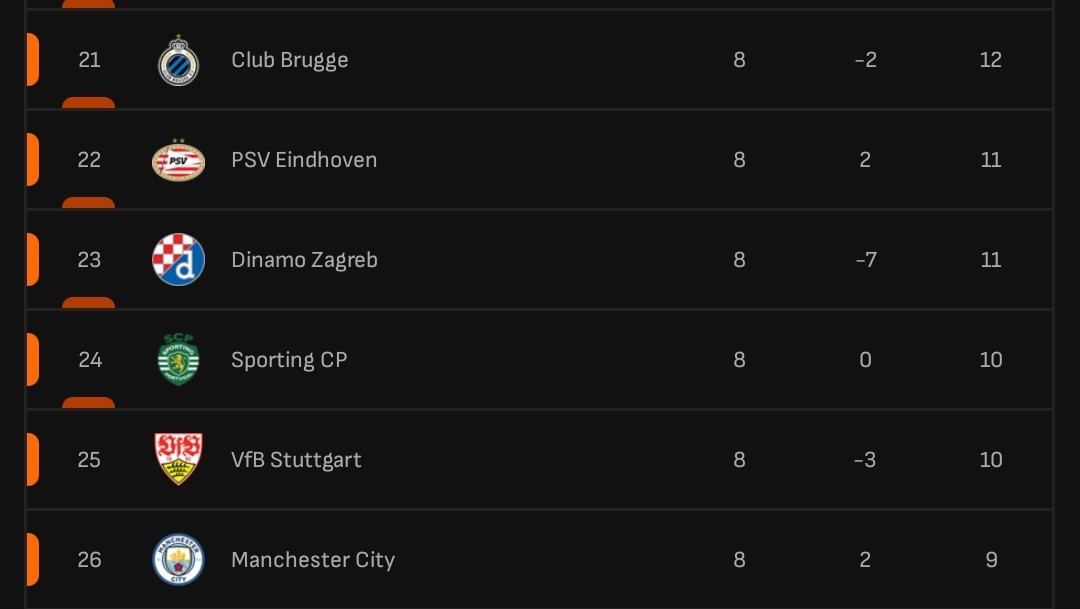1080x609 pixels.
Task: Click the orange marker beside rank 21
Action: click(x=32, y=60)
